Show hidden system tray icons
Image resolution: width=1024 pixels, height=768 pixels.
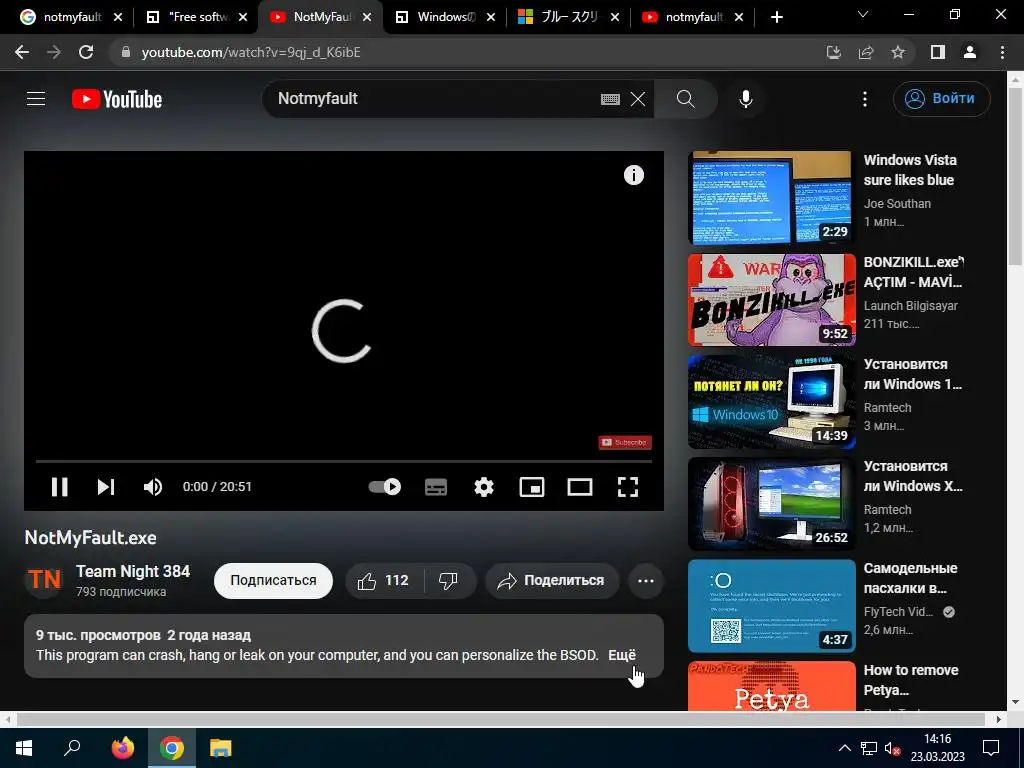(x=844, y=748)
